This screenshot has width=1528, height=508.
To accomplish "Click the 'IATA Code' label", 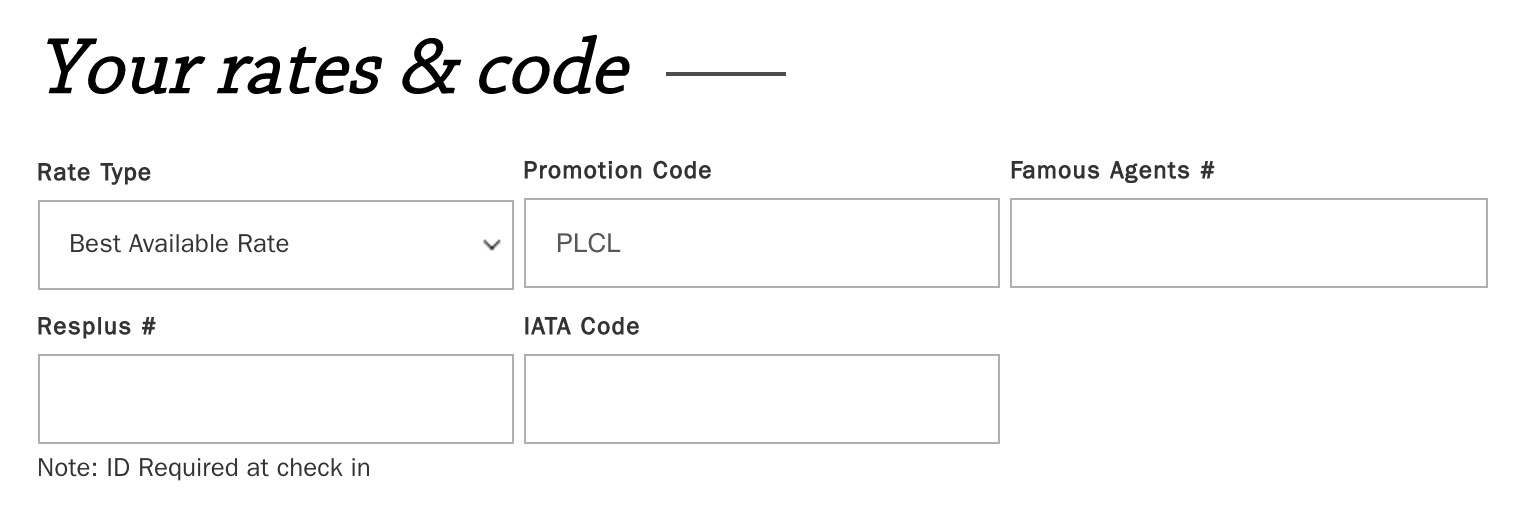I will pos(581,326).
